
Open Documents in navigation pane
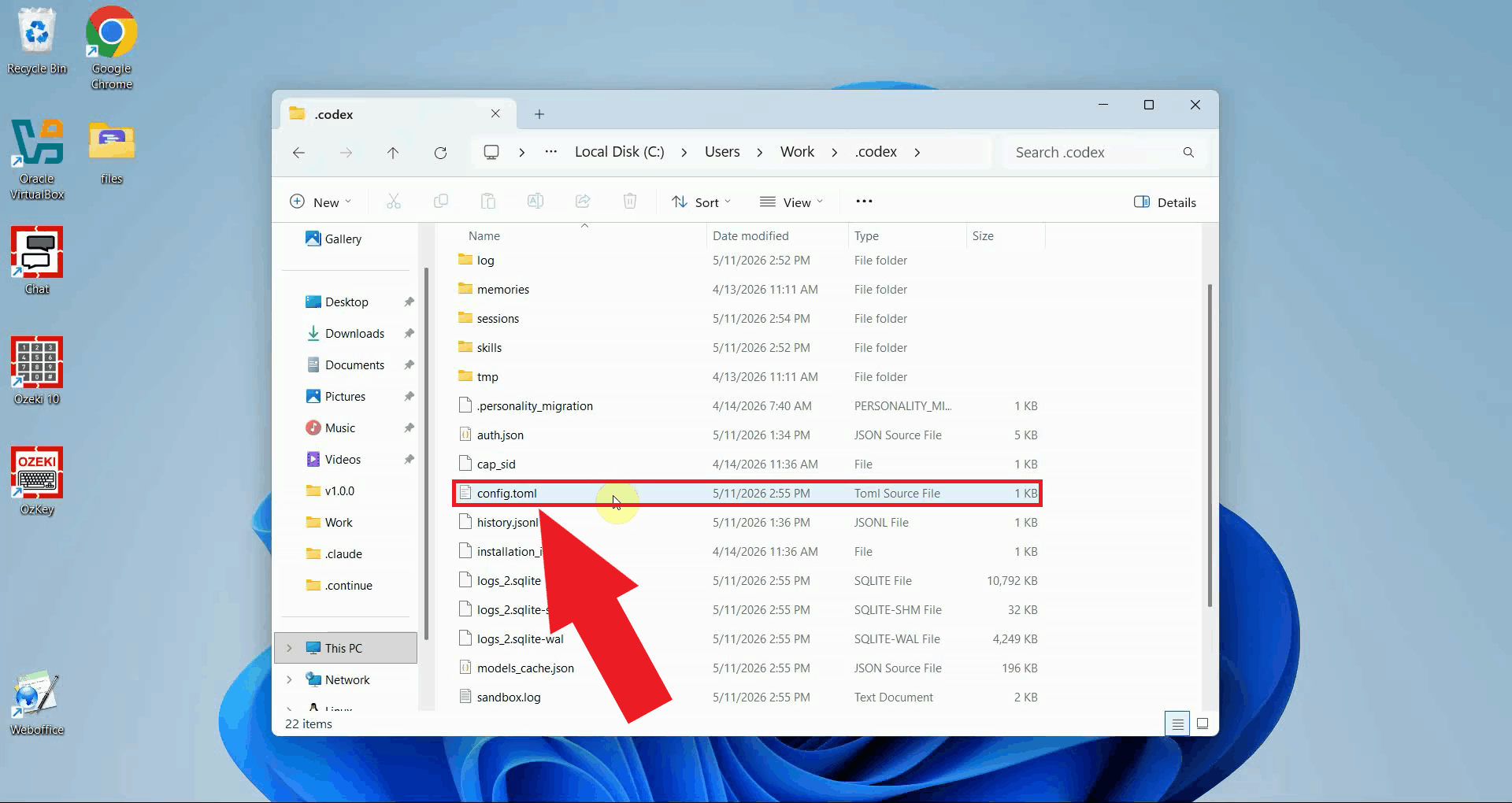click(x=347, y=364)
